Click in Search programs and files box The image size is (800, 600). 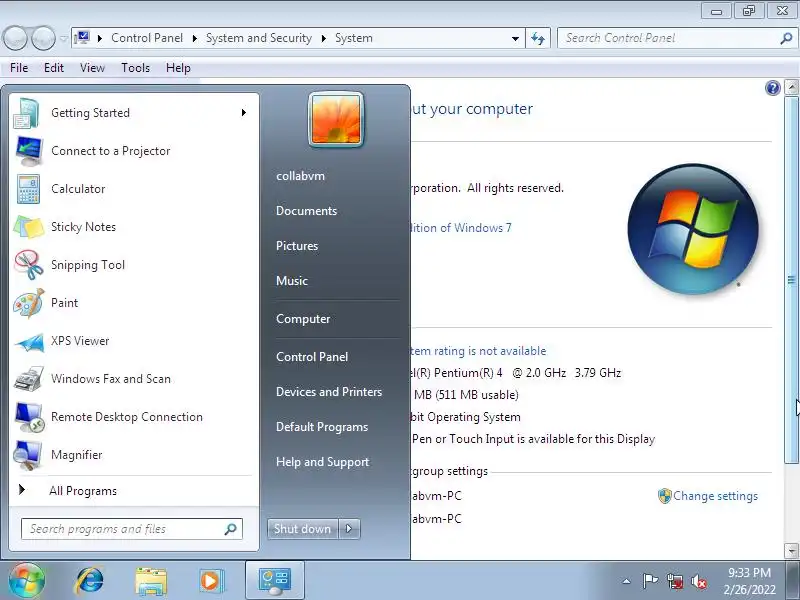pyautogui.click(x=132, y=529)
